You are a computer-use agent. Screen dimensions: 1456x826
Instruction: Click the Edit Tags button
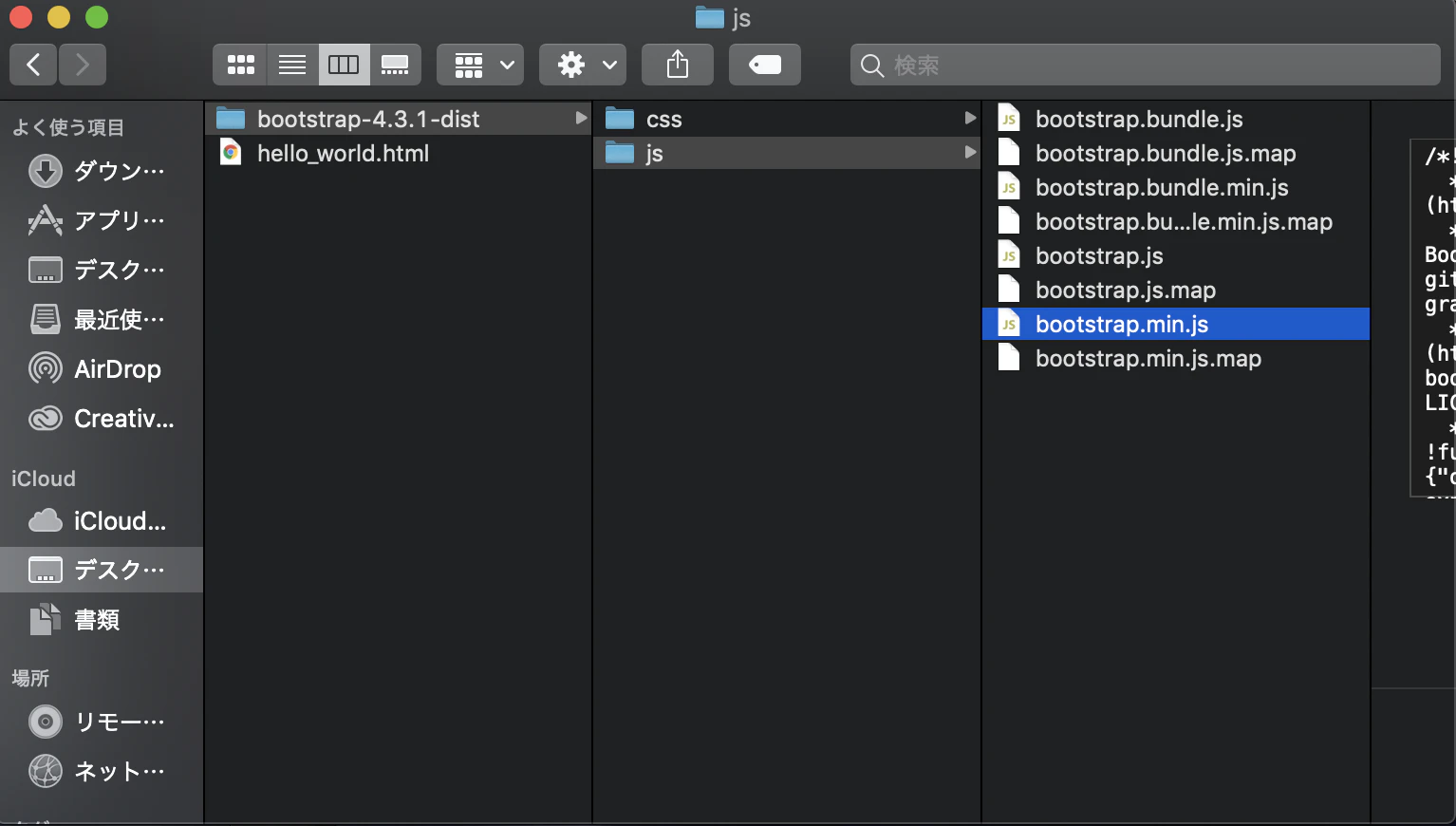point(765,65)
